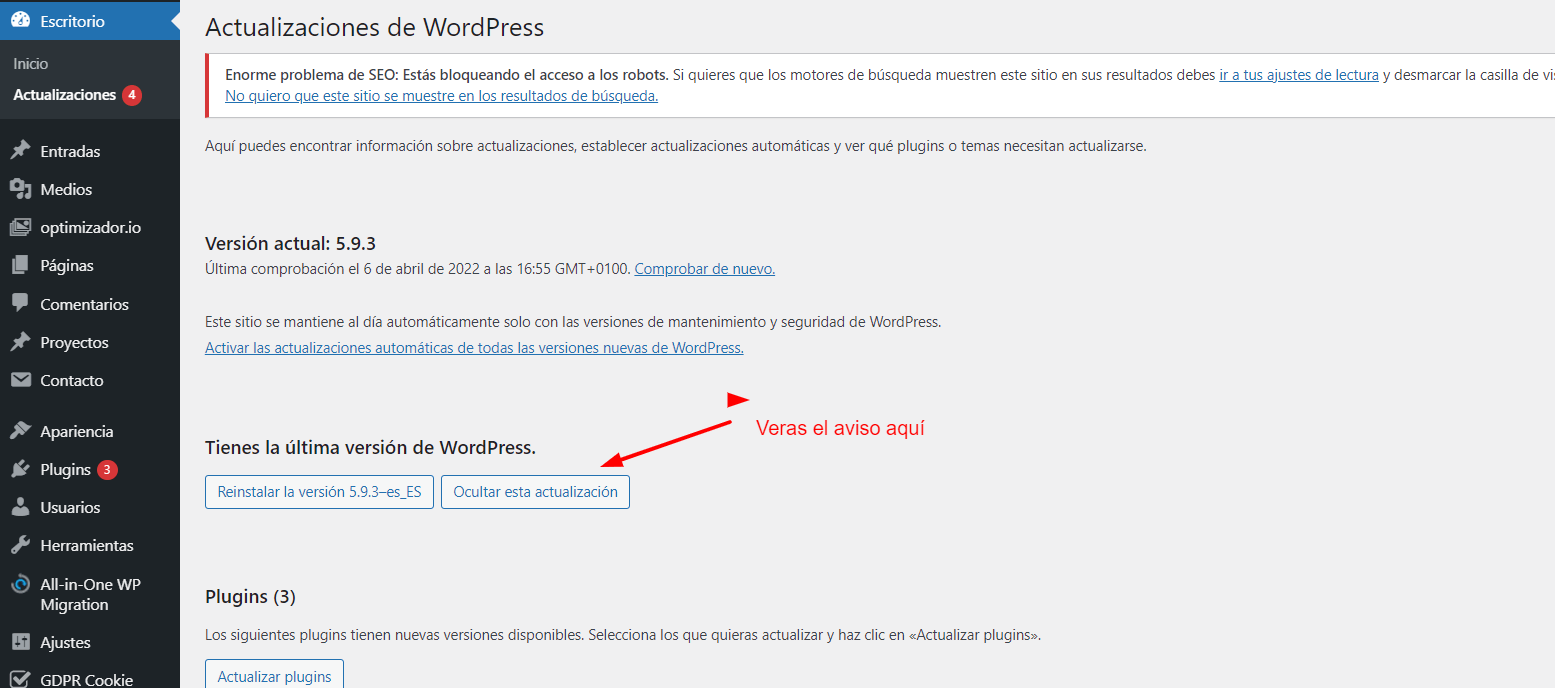Click the Escritorio dashboard gauge icon
This screenshot has height=688, width=1555.
(20, 20)
